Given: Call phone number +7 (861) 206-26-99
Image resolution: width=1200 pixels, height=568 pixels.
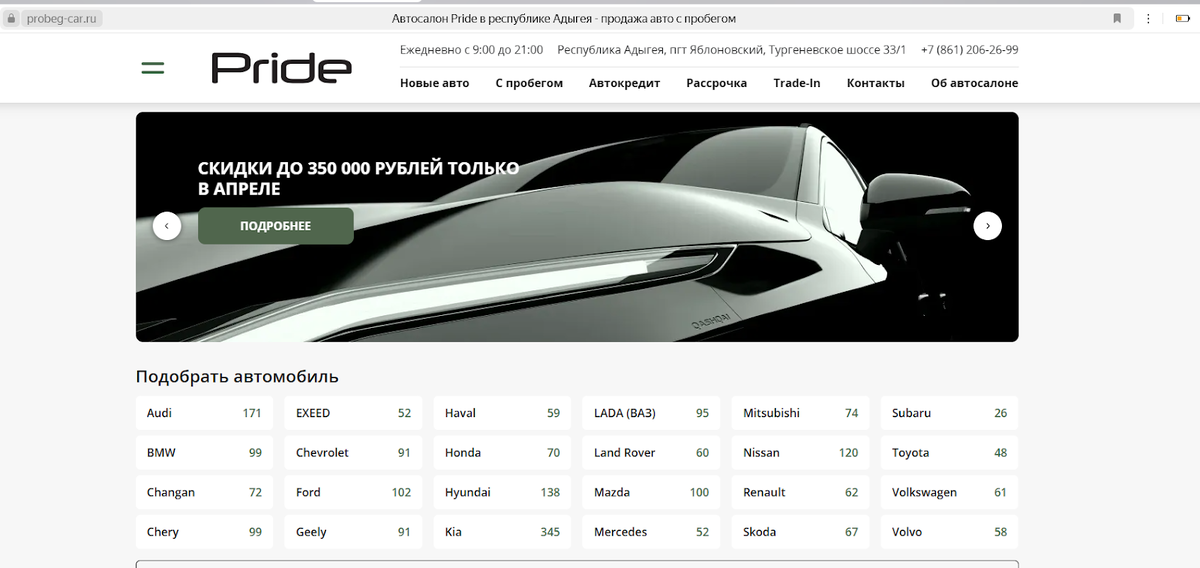Looking at the screenshot, I should 969,50.
